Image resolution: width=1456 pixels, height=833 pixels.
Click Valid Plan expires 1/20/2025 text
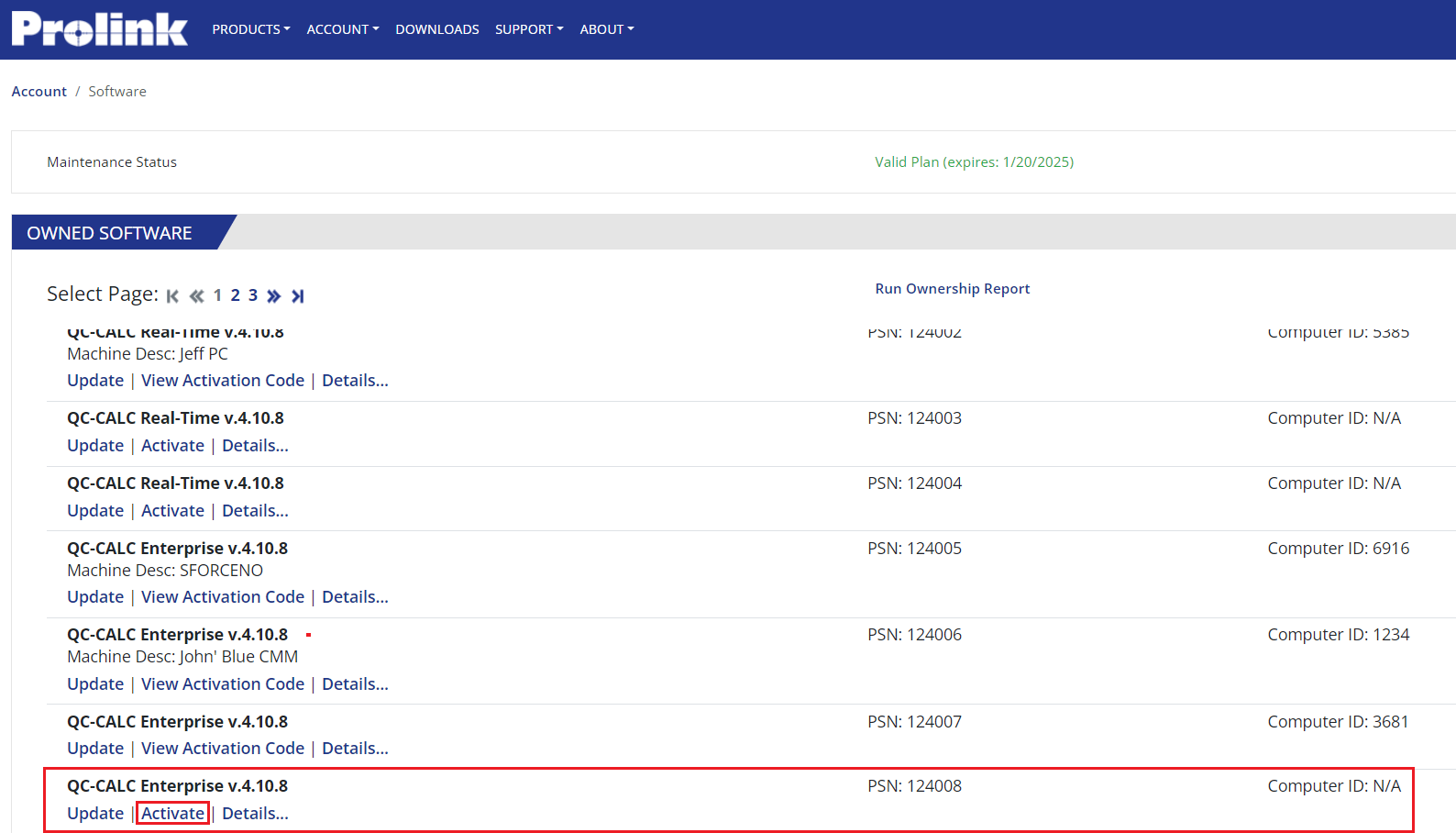tap(974, 161)
